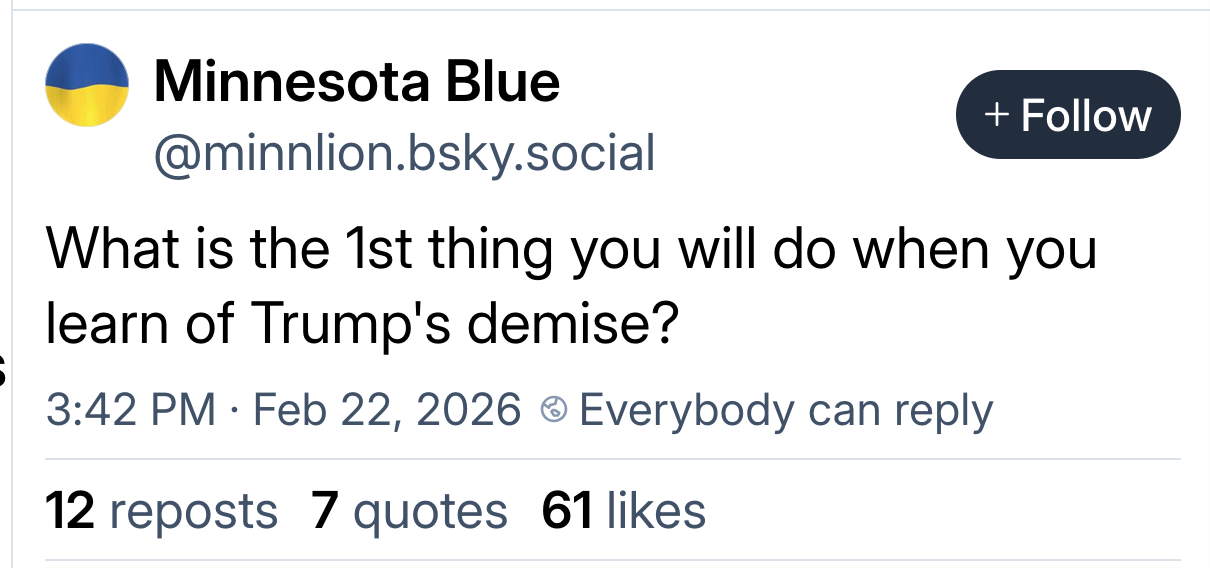1210x568 pixels.
Task: Click the globe icon beside reply setting
Action: [x=553, y=410]
